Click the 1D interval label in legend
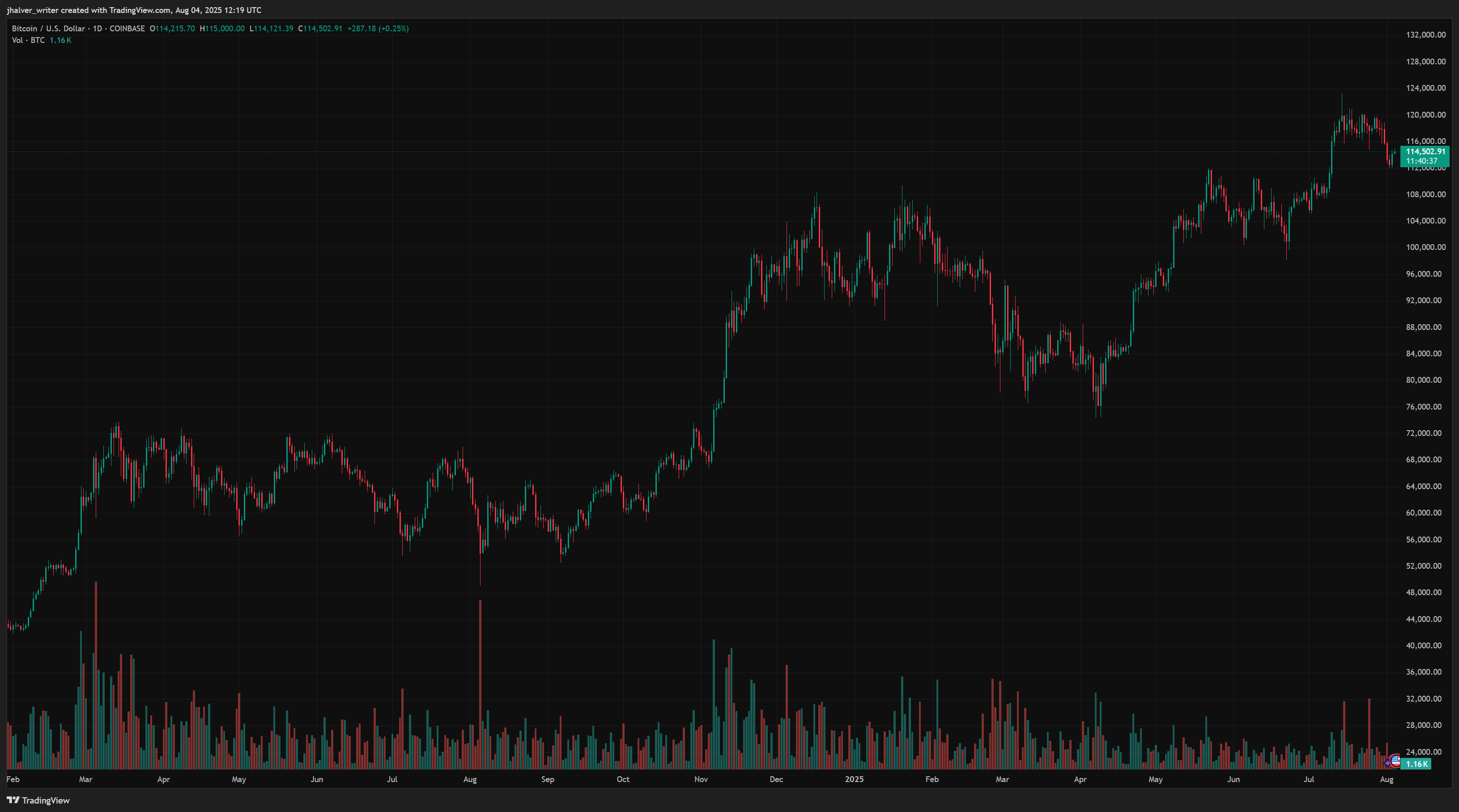The width and height of the screenshot is (1459, 812). [98, 28]
